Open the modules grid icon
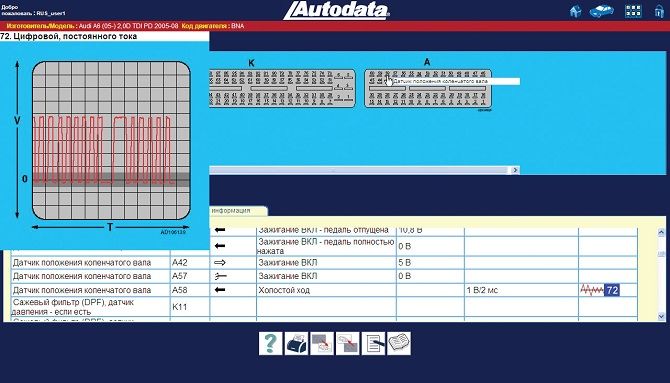Image resolution: width=670 pixels, height=383 pixels. (x=633, y=11)
